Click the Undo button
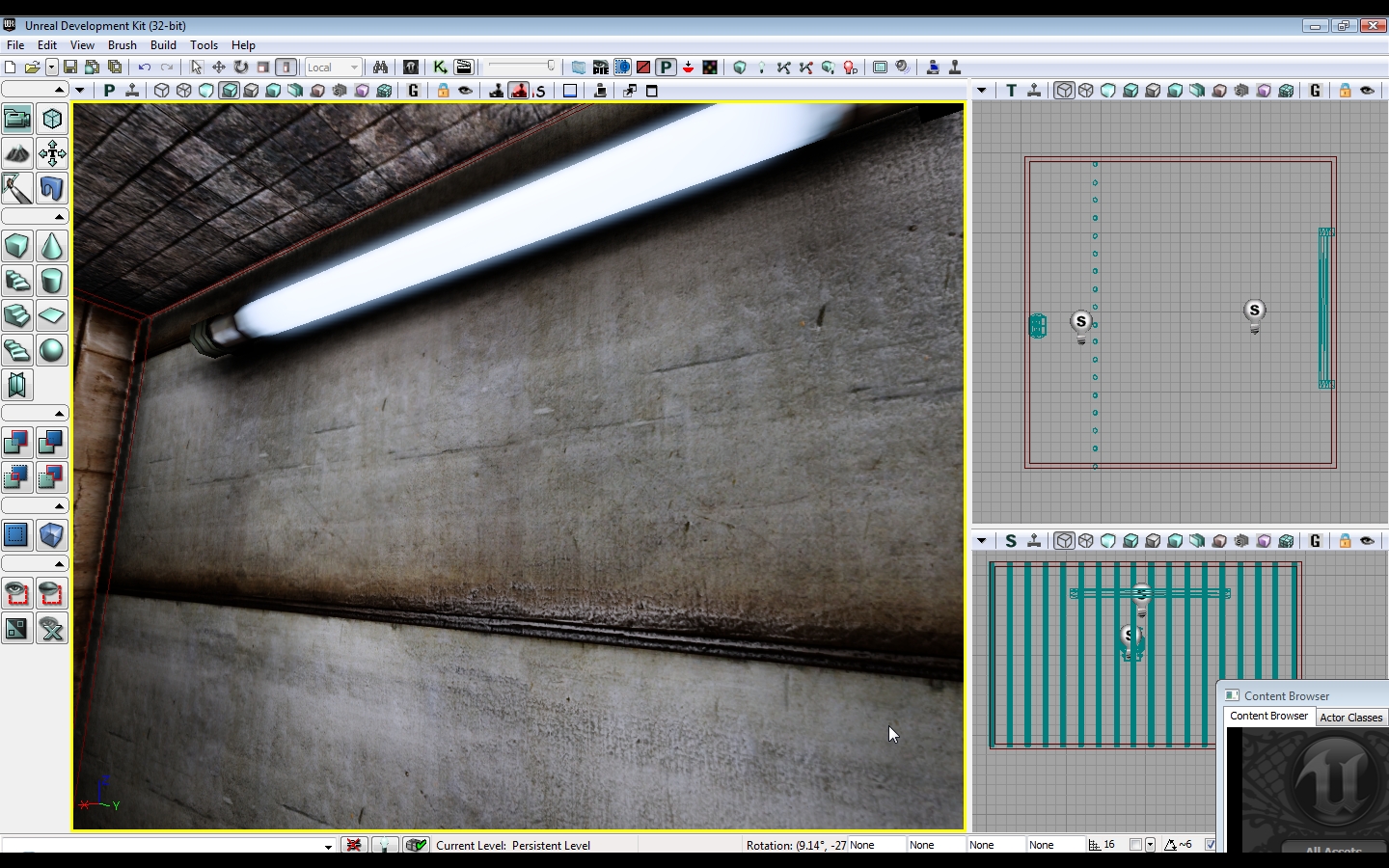 click(145, 68)
